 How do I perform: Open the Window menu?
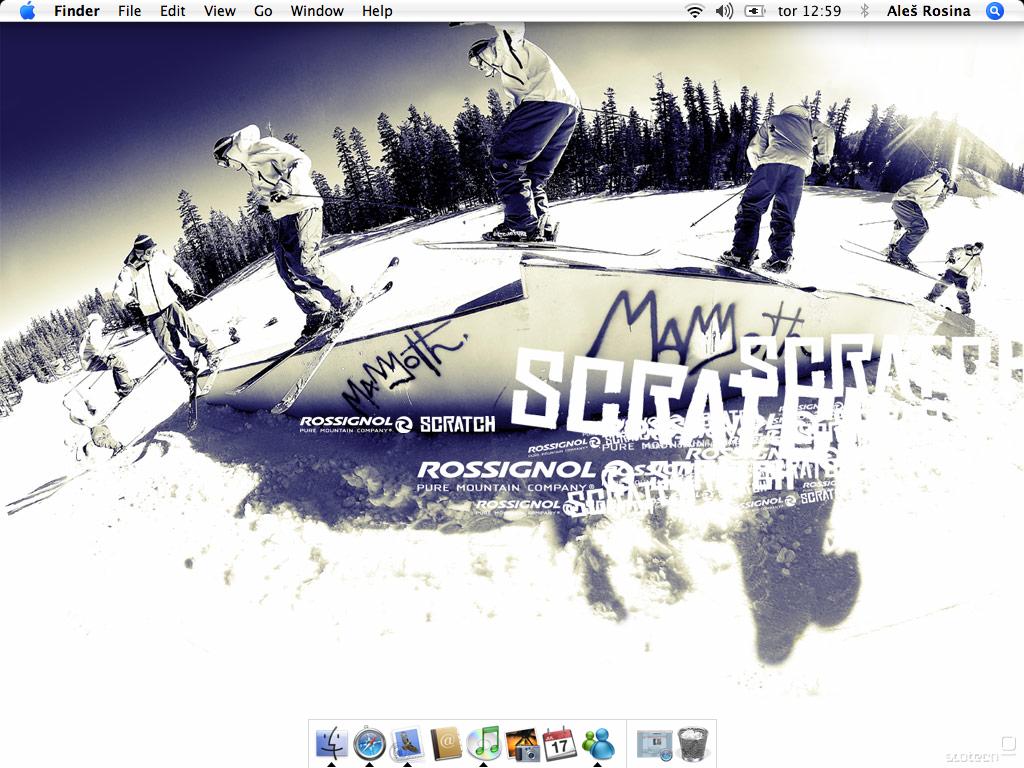(317, 10)
